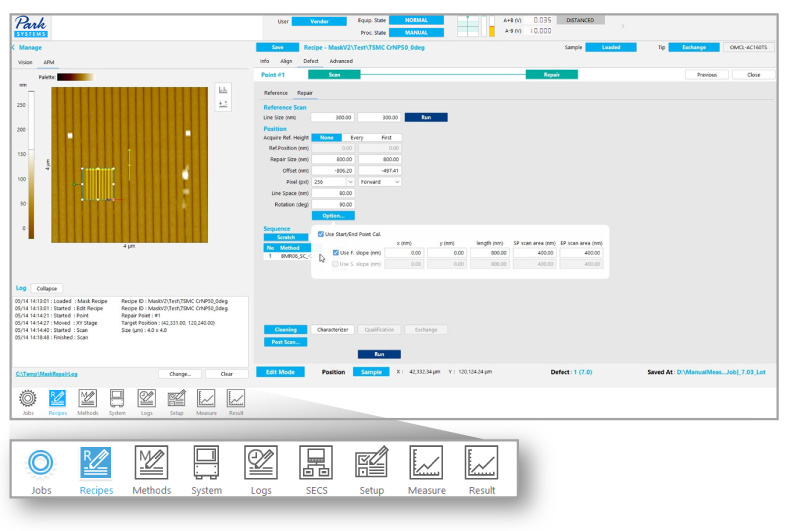This screenshot has height=531, width=788.
Task: Select Every for Acquire Ref. Height
Action: tap(357, 137)
